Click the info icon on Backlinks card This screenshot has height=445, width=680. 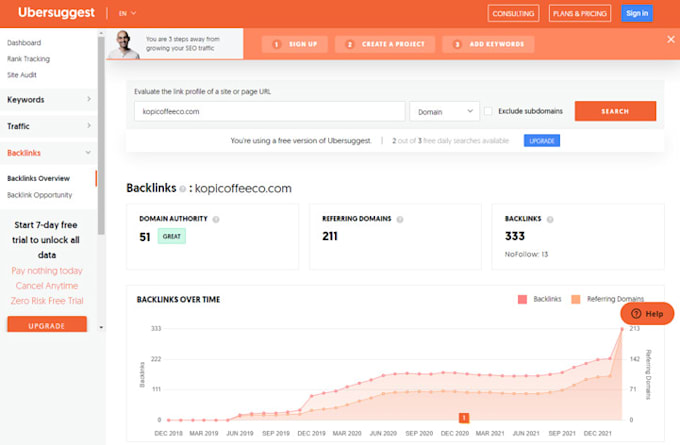(x=550, y=219)
